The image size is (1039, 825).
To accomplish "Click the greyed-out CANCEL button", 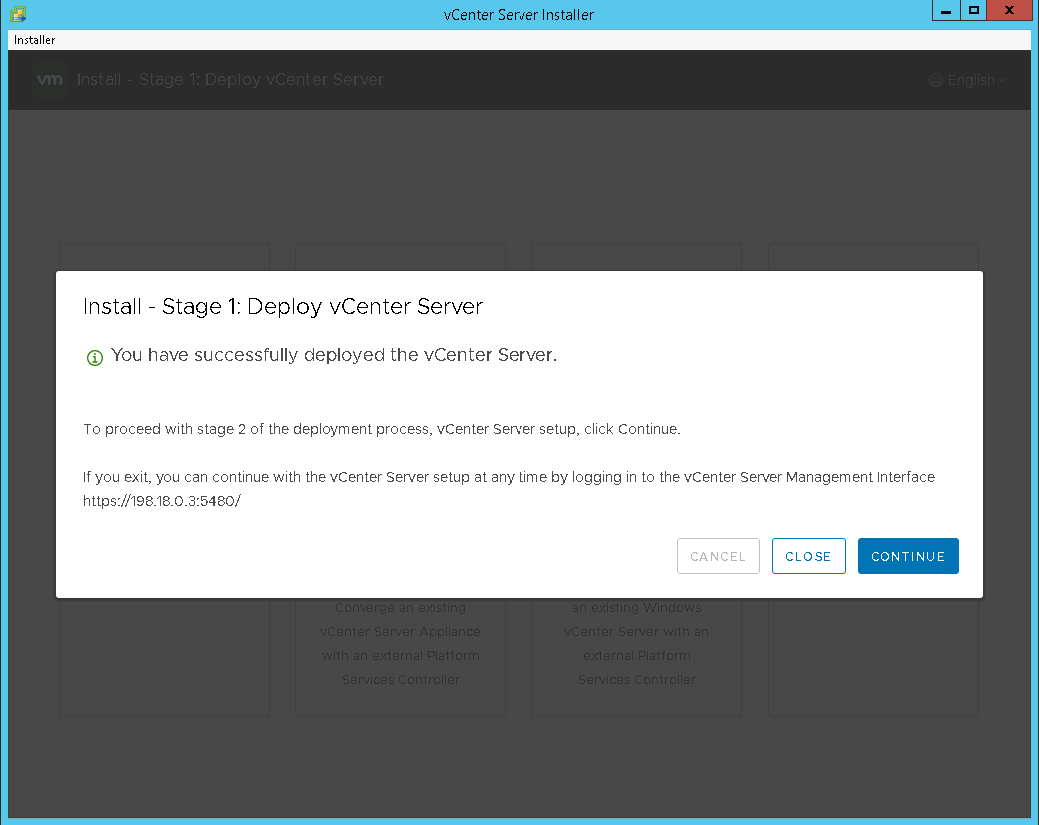I will point(717,556).
